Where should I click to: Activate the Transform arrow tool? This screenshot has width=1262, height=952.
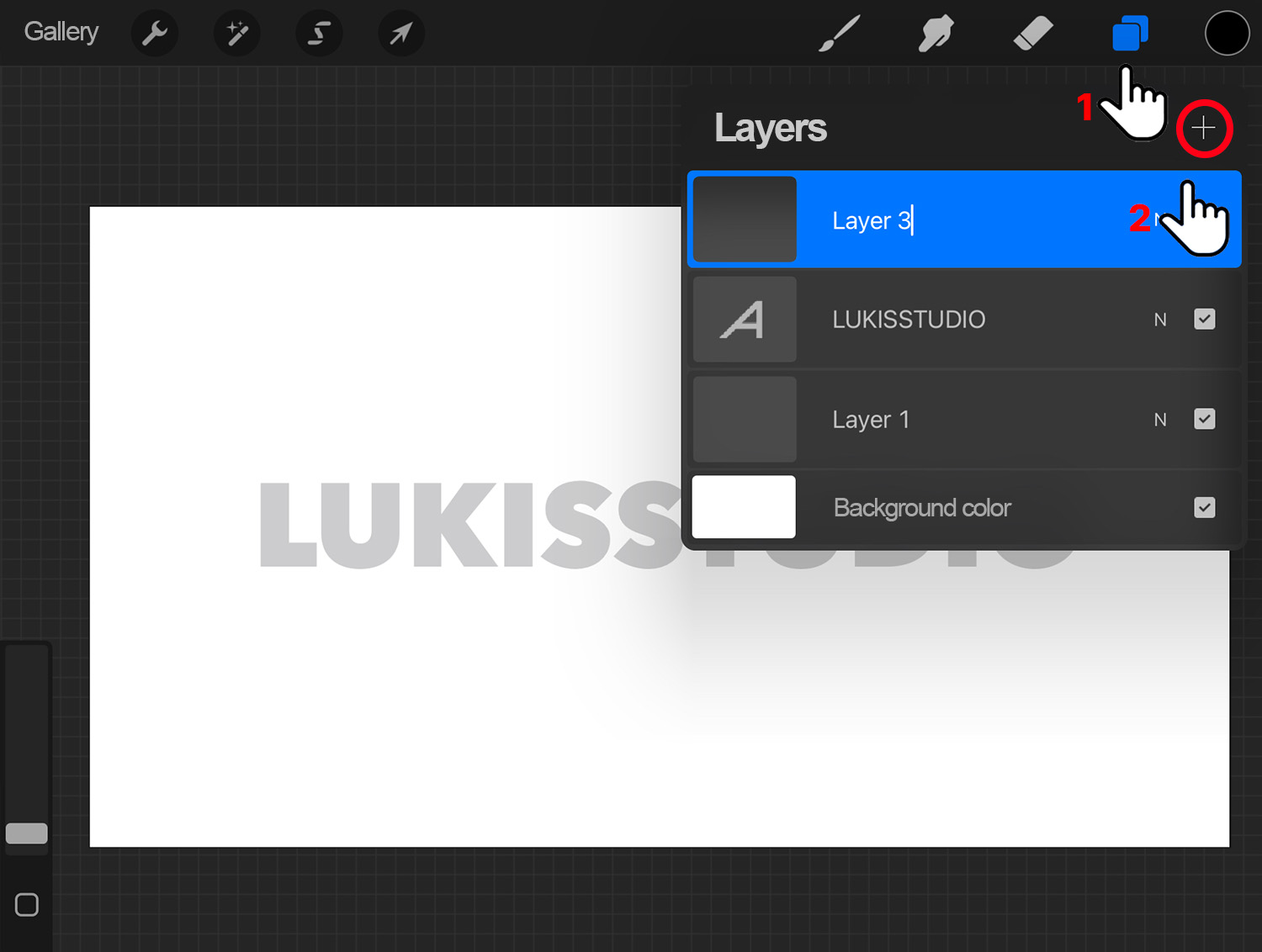click(x=401, y=34)
